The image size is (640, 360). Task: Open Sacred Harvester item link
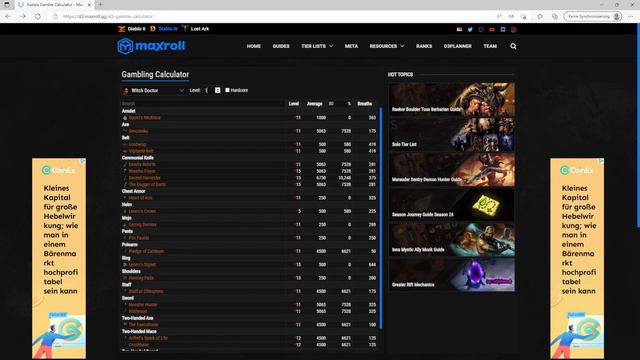point(144,178)
